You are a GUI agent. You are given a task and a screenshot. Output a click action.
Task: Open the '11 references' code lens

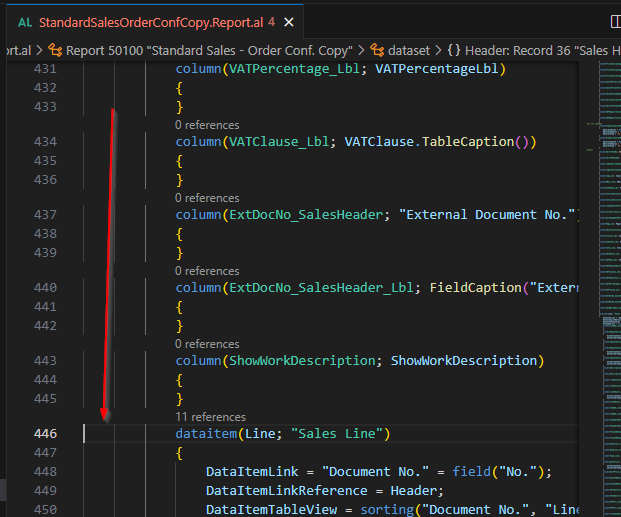point(210,417)
